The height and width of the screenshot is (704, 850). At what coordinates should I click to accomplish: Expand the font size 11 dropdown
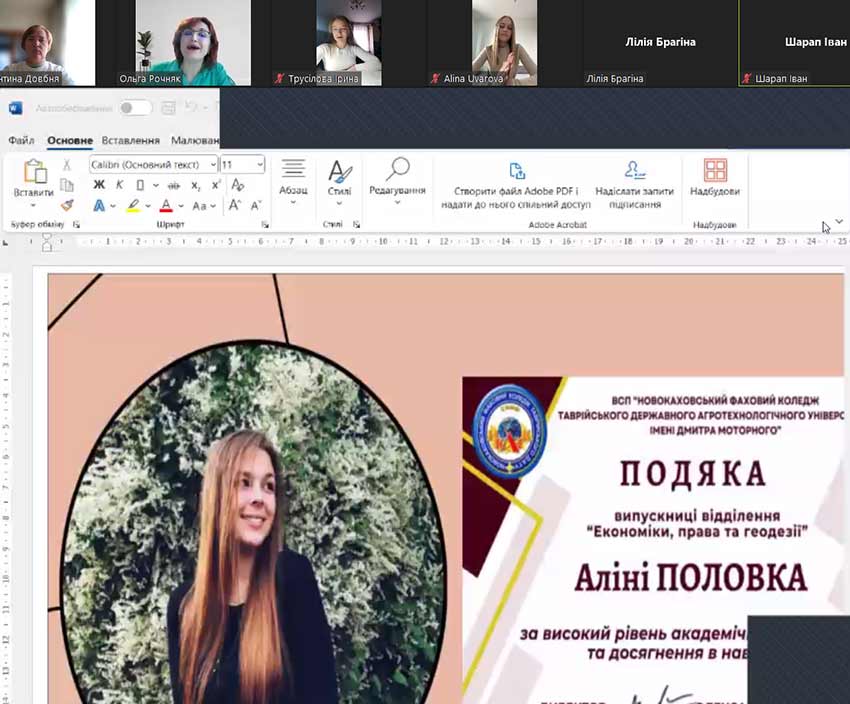[x=260, y=164]
